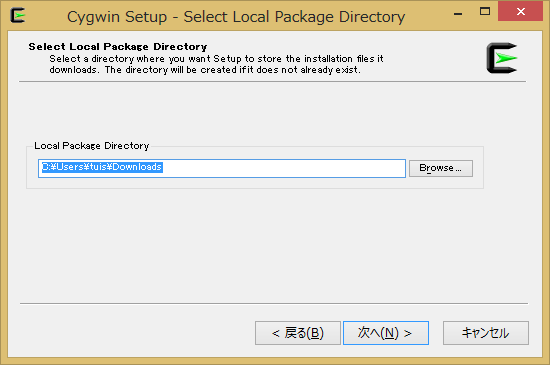The height and width of the screenshot is (365, 550).
Task: Click the 'Select Local Package Directory' heading
Action: [x=118, y=47]
